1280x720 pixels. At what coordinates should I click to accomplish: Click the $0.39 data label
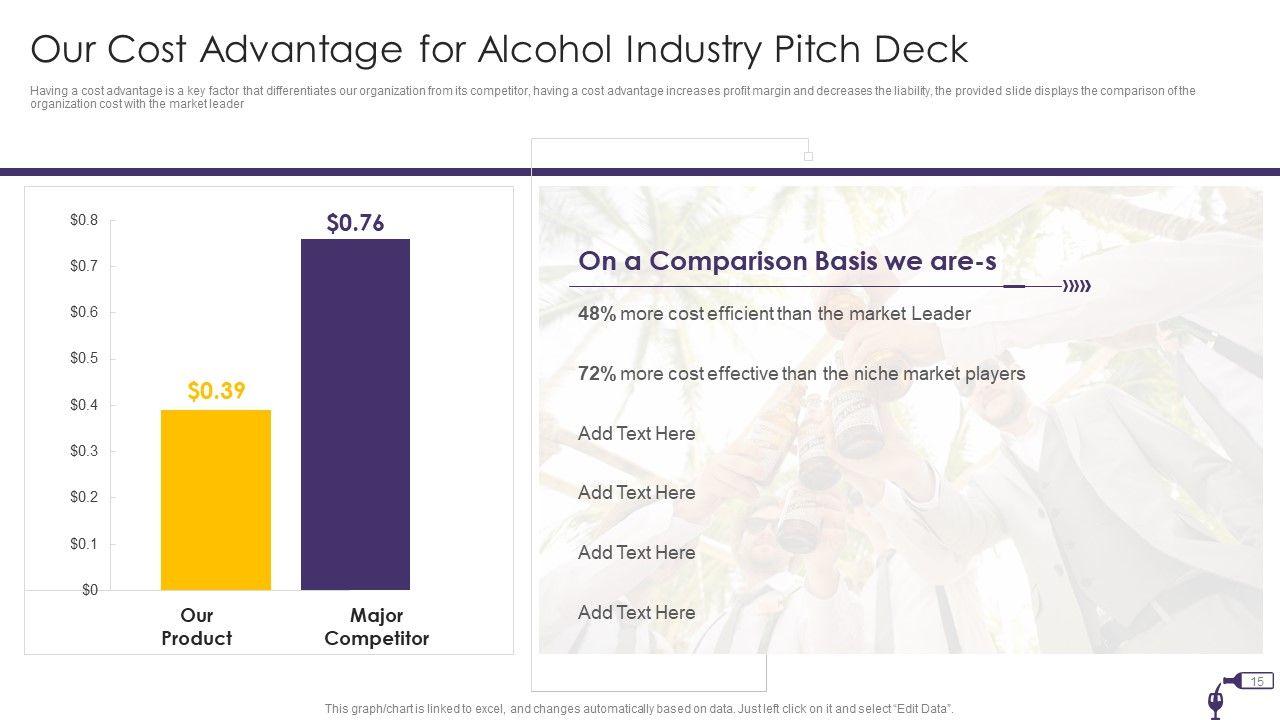216,391
